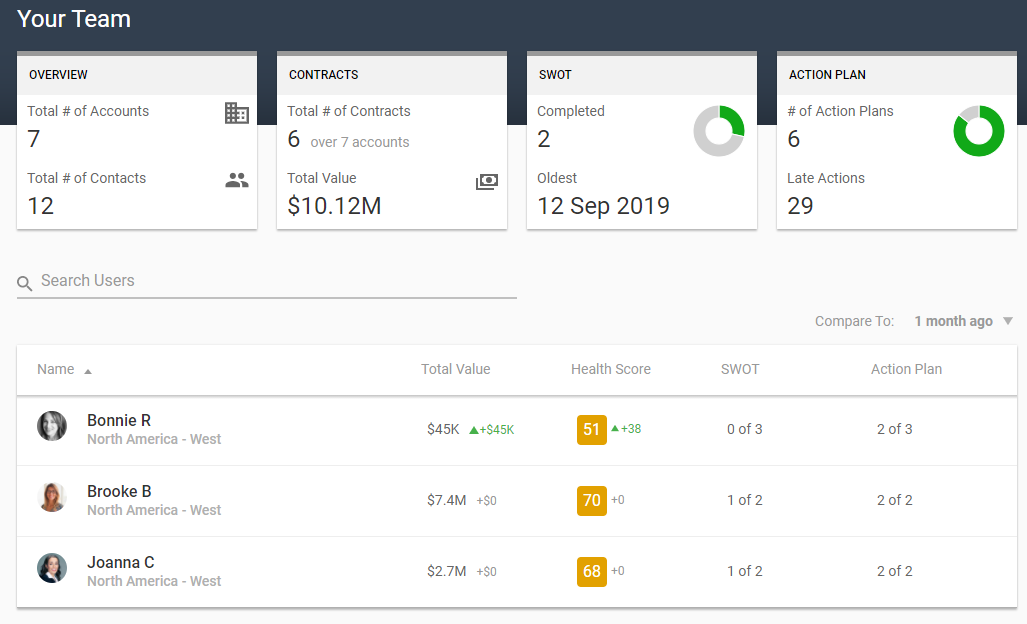Image resolution: width=1027 pixels, height=624 pixels.
Task: Toggle the Name column sort arrow
Action: [x=88, y=371]
